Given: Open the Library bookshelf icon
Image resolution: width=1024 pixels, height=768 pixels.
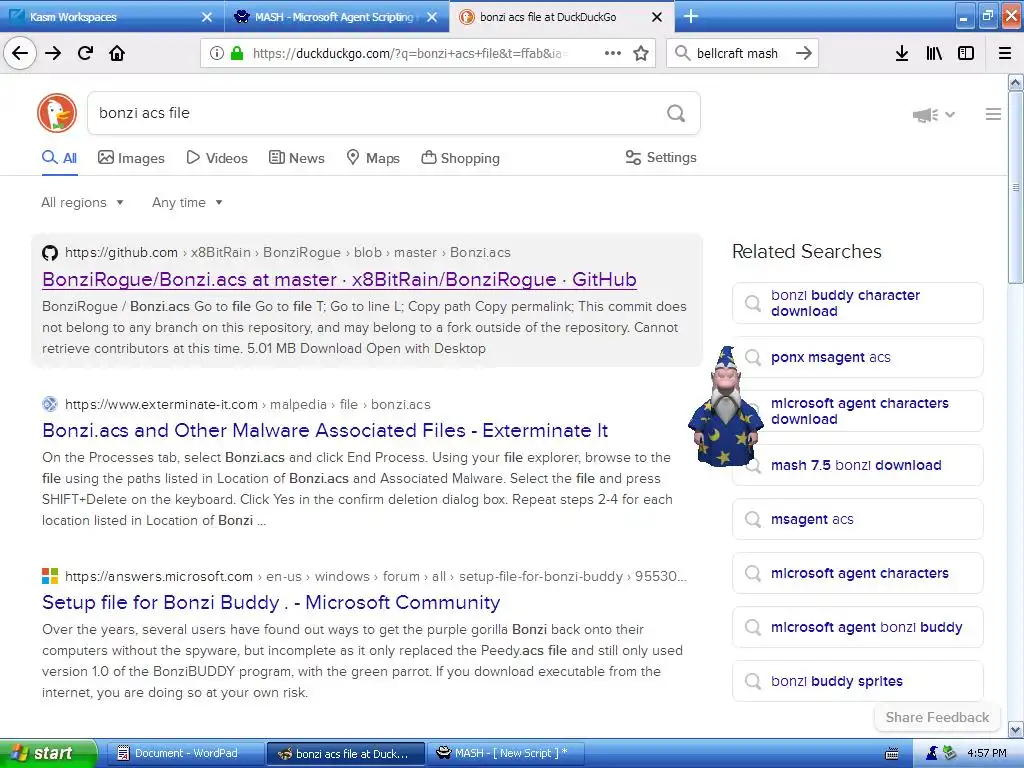Looking at the screenshot, I should [x=934, y=53].
